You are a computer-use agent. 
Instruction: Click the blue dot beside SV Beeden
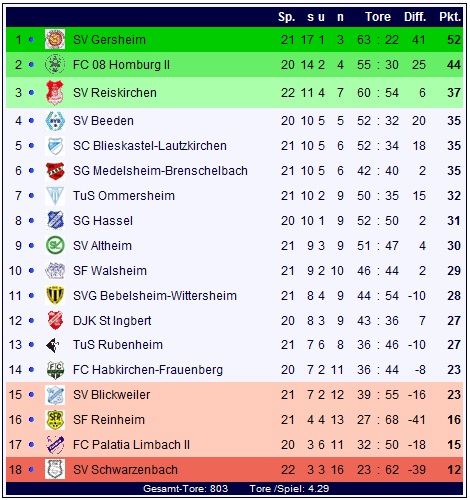(31, 121)
